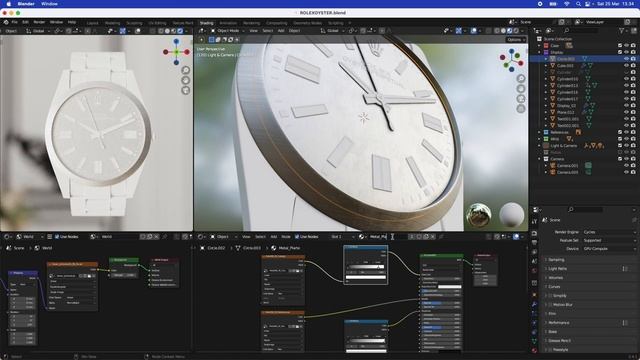Open the Options dropdown in right viewport
Image resolution: width=640 pixels, height=360 pixels.
point(516,40)
